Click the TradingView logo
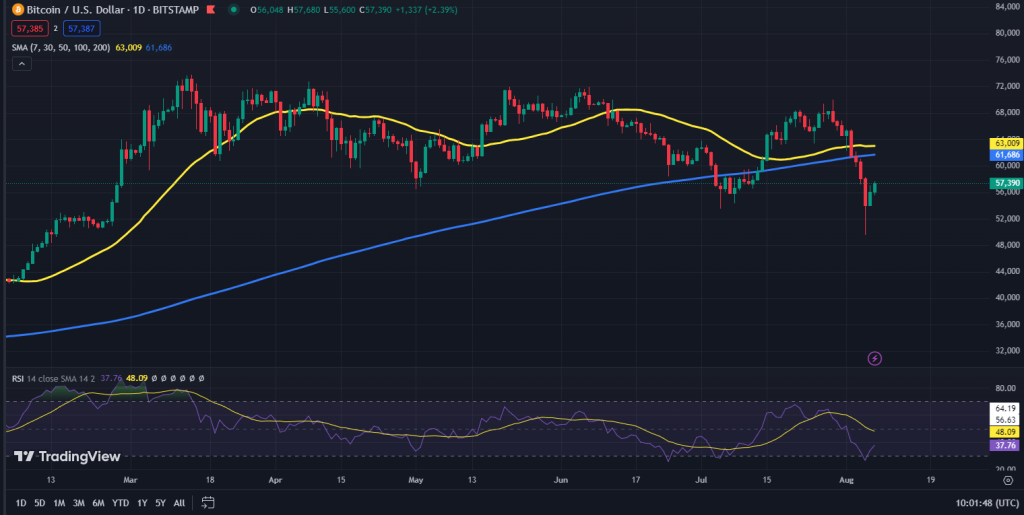The height and width of the screenshot is (515, 1024). point(67,456)
